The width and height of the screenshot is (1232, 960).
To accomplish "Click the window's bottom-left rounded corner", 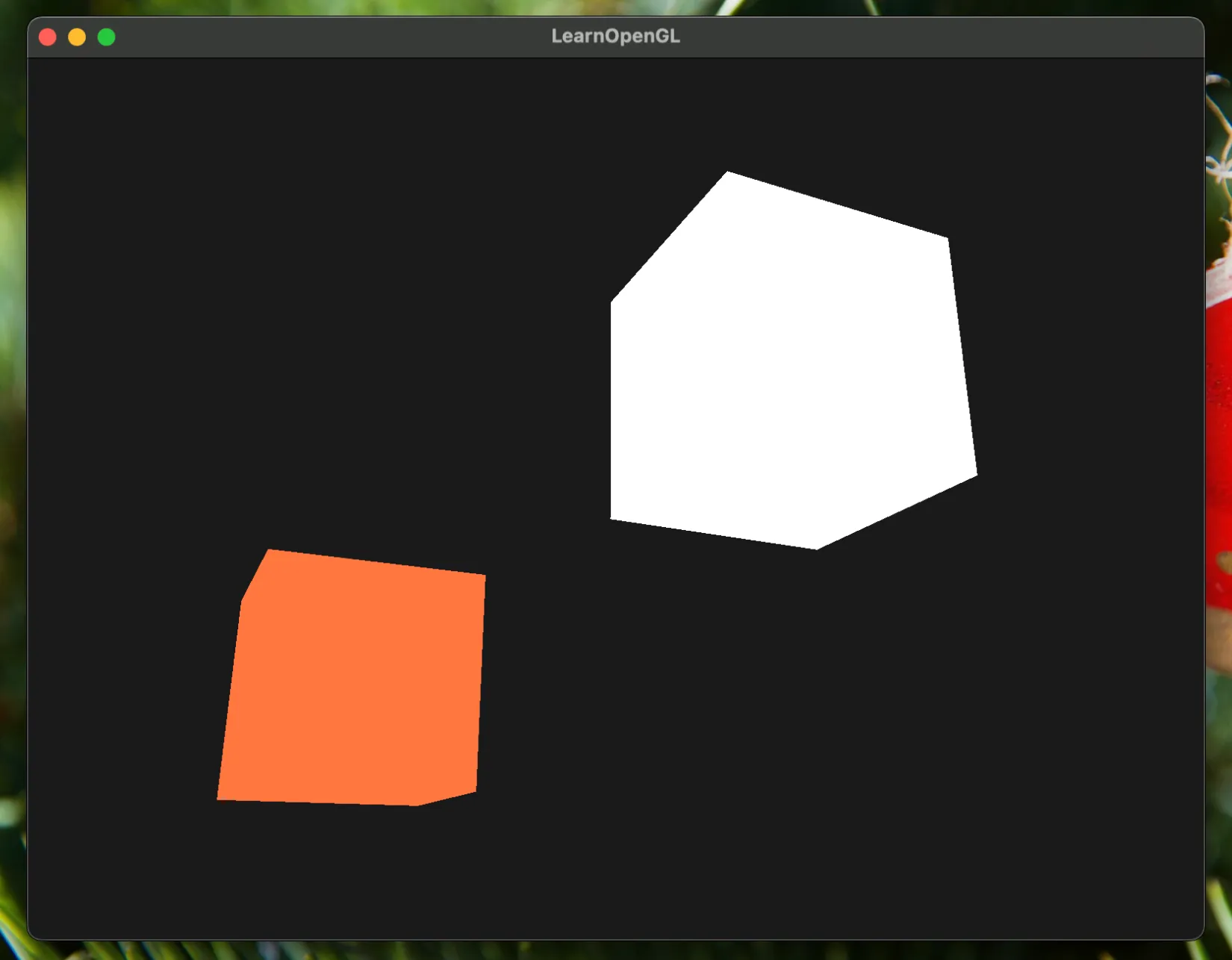I will pyautogui.click(x=33, y=934).
